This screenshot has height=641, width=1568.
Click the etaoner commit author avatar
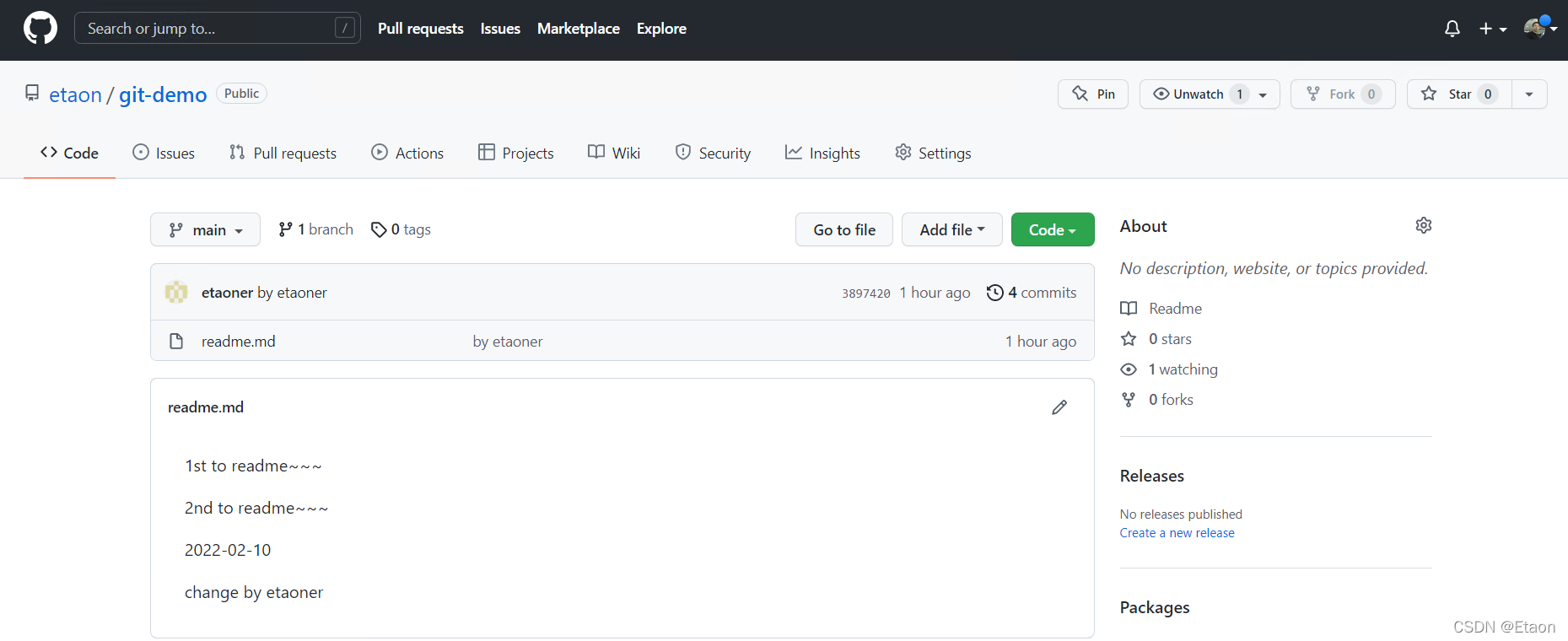pyautogui.click(x=176, y=293)
